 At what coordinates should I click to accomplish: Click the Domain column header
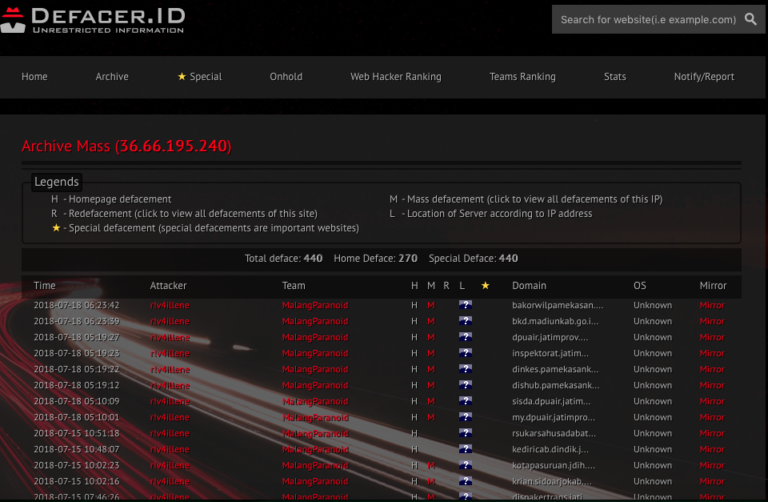tap(529, 285)
